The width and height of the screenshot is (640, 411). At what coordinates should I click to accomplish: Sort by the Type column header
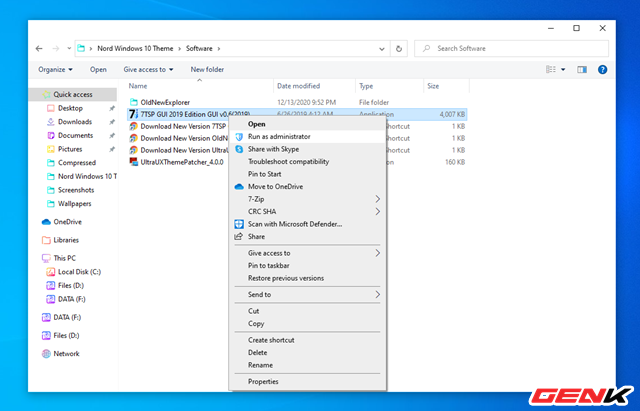[x=366, y=86]
